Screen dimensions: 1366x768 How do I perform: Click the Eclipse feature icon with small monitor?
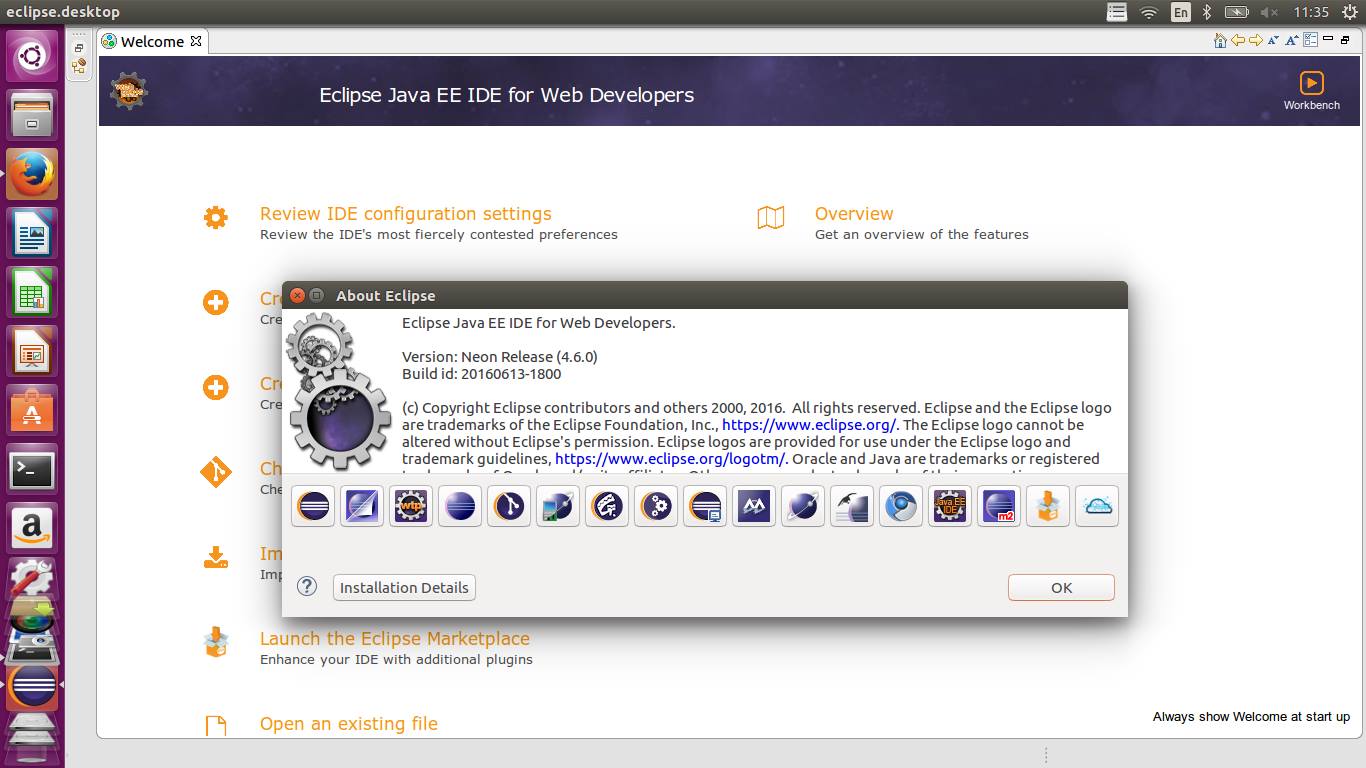pyautogui.click(x=705, y=507)
